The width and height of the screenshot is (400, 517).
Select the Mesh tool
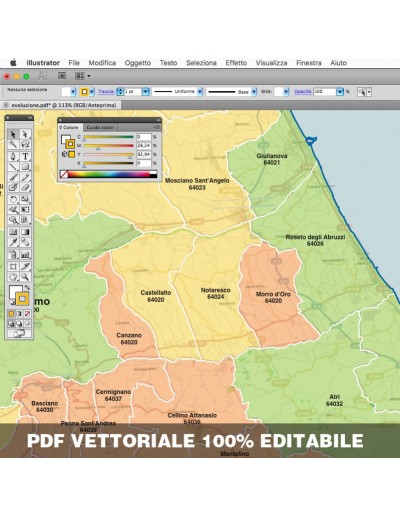(x=13, y=232)
